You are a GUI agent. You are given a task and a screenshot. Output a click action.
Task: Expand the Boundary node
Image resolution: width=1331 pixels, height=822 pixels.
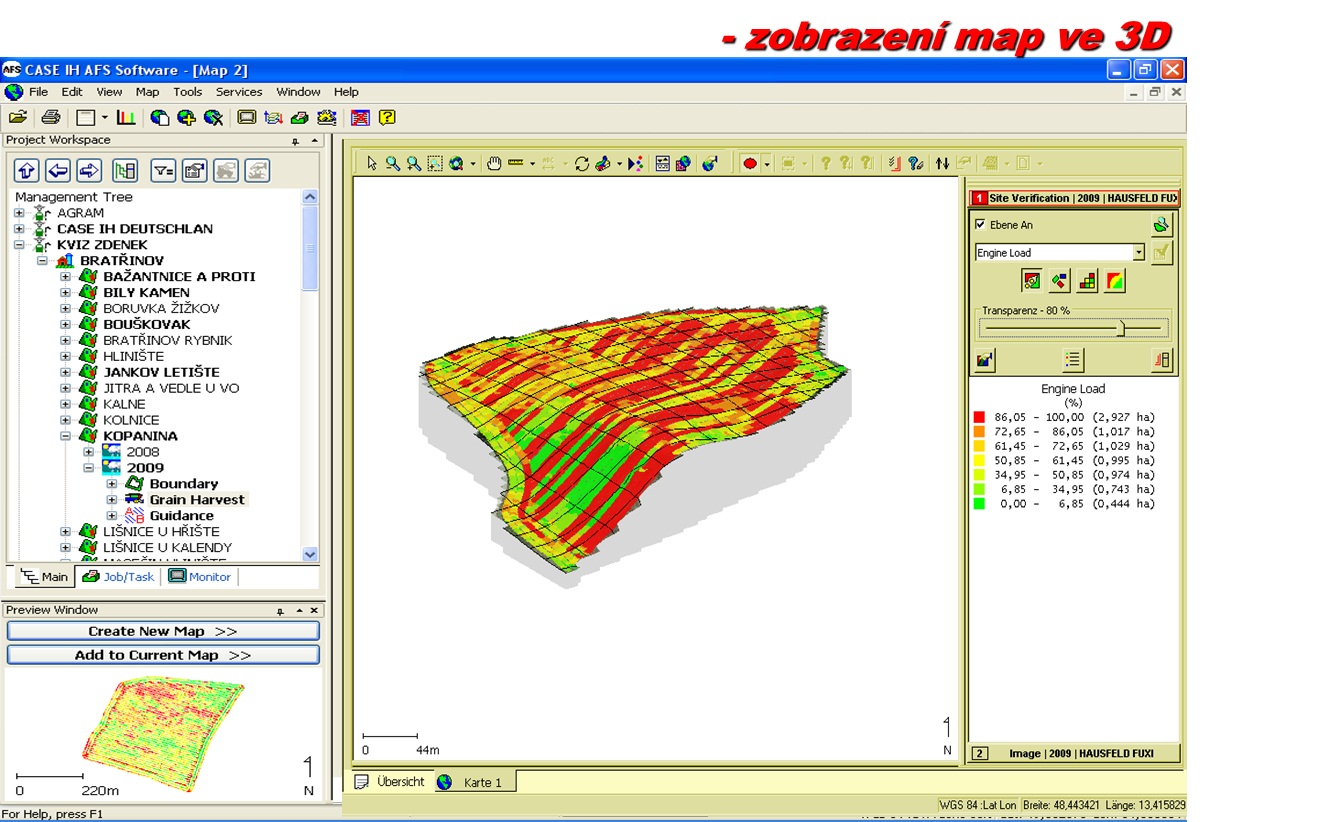pos(111,484)
